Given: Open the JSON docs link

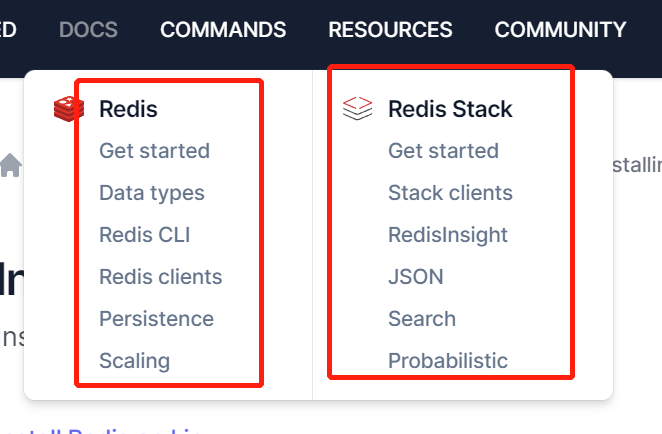Looking at the screenshot, I should tap(416, 277).
